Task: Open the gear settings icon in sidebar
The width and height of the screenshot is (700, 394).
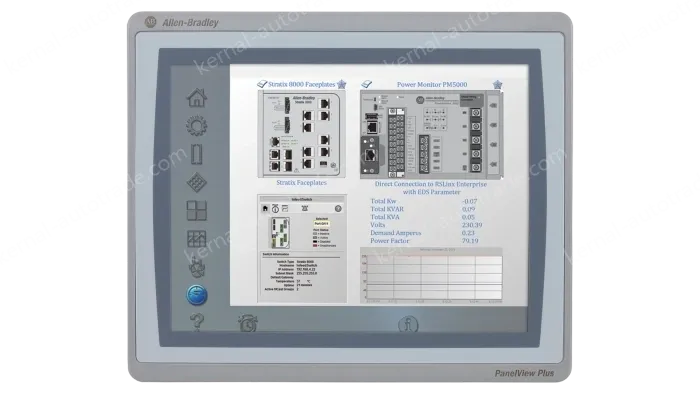Action: (196, 126)
